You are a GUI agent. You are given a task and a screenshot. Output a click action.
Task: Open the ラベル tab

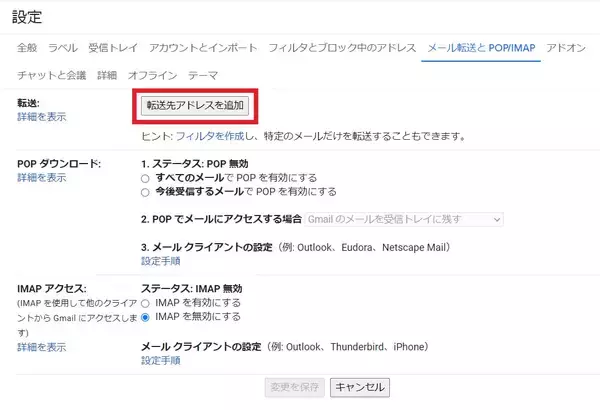(63, 48)
